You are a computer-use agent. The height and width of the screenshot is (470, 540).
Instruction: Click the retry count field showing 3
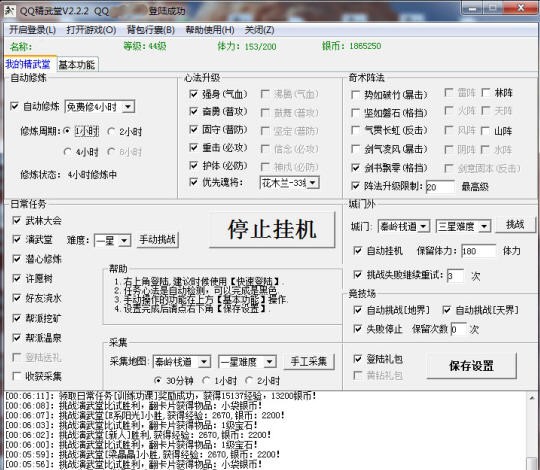click(455, 276)
